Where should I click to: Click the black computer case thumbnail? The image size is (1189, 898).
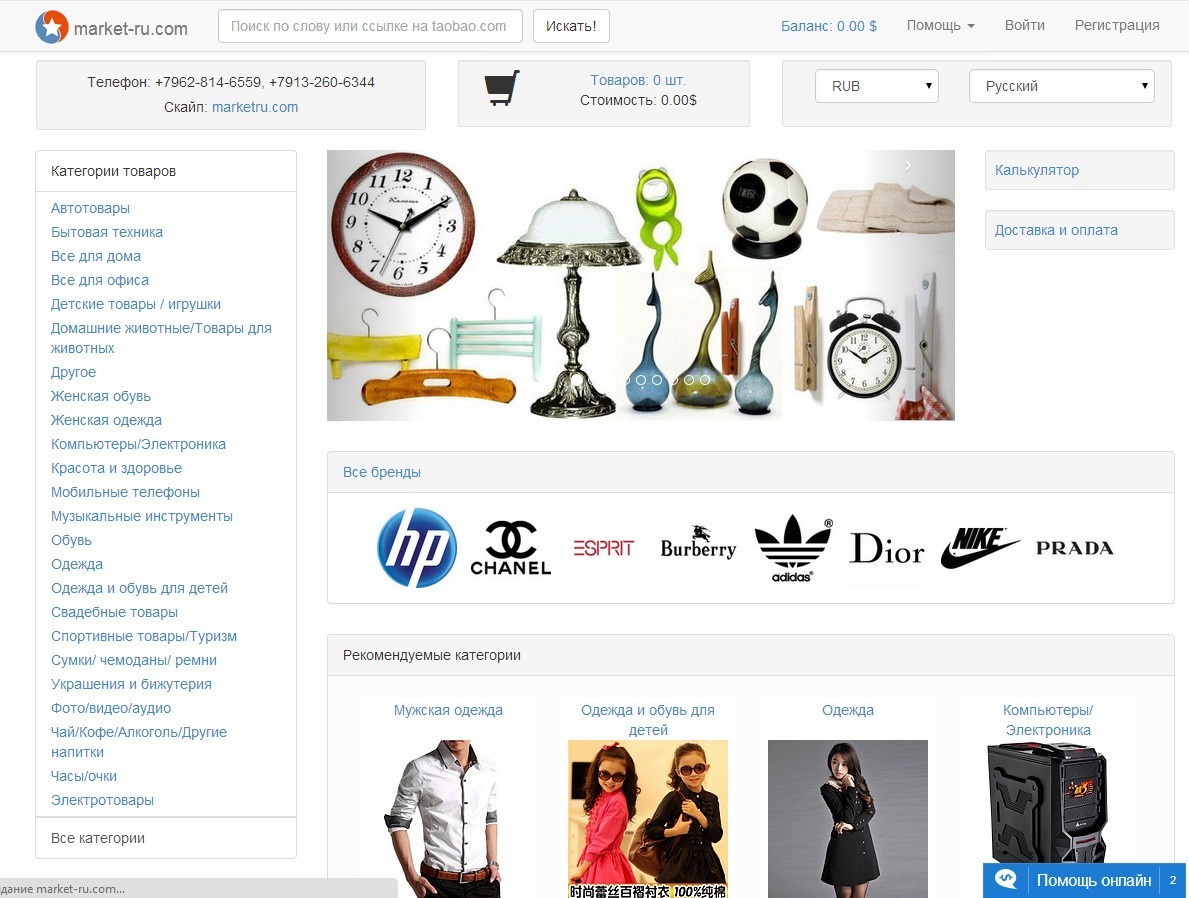1047,804
